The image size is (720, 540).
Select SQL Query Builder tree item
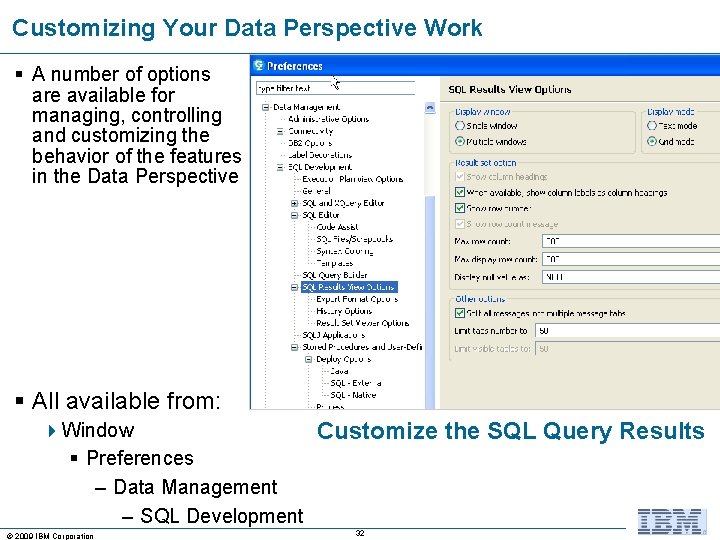(x=335, y=275)
